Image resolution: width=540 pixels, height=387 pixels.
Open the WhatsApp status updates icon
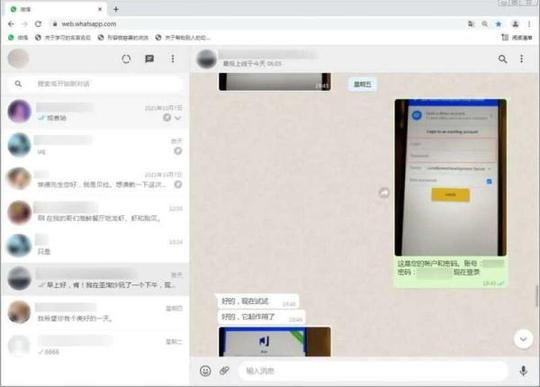click(x=126, y=59)
